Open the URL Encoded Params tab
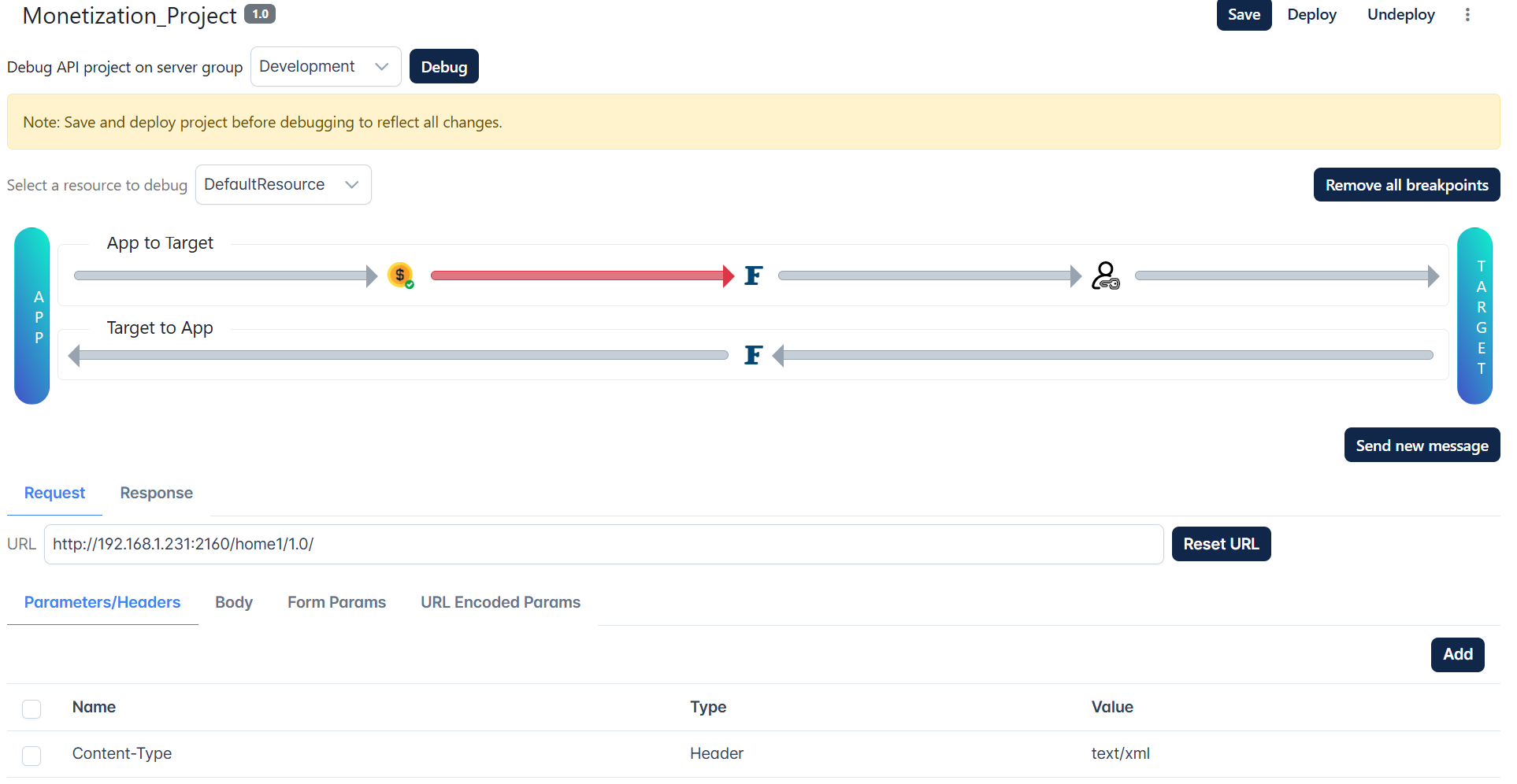The image size is (1517, 784). coord(500,603)
